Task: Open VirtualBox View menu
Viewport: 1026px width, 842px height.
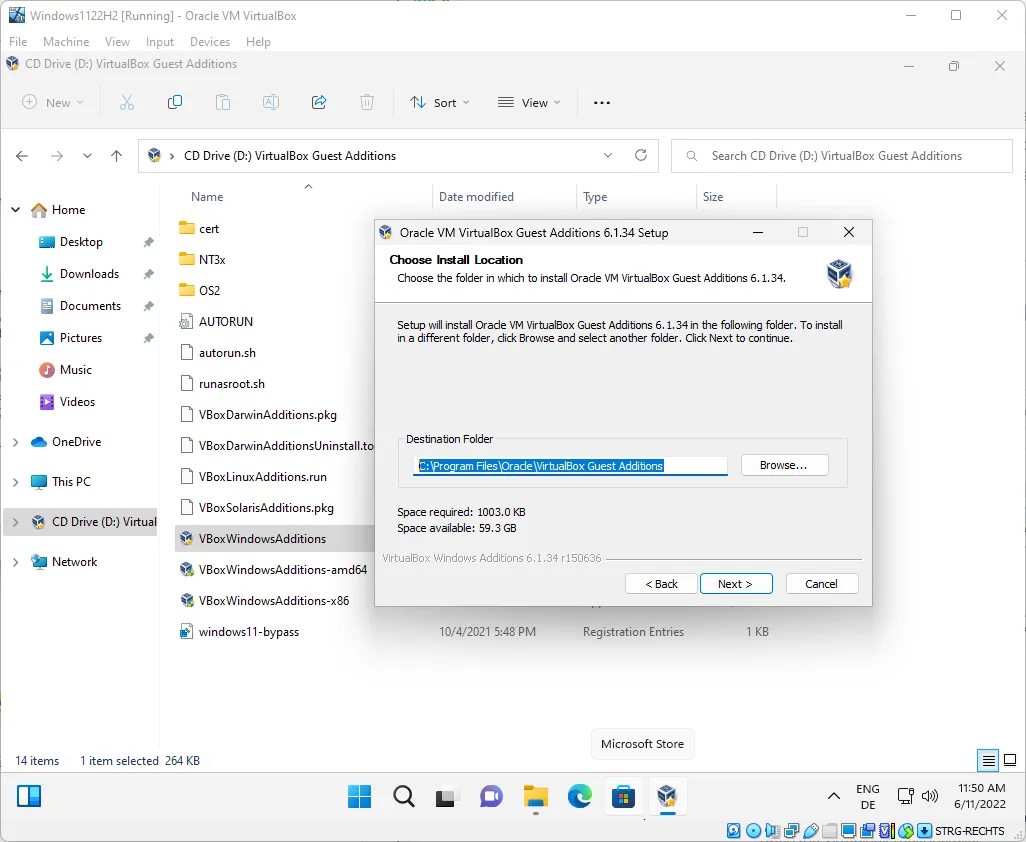Action: coord(117,42)
